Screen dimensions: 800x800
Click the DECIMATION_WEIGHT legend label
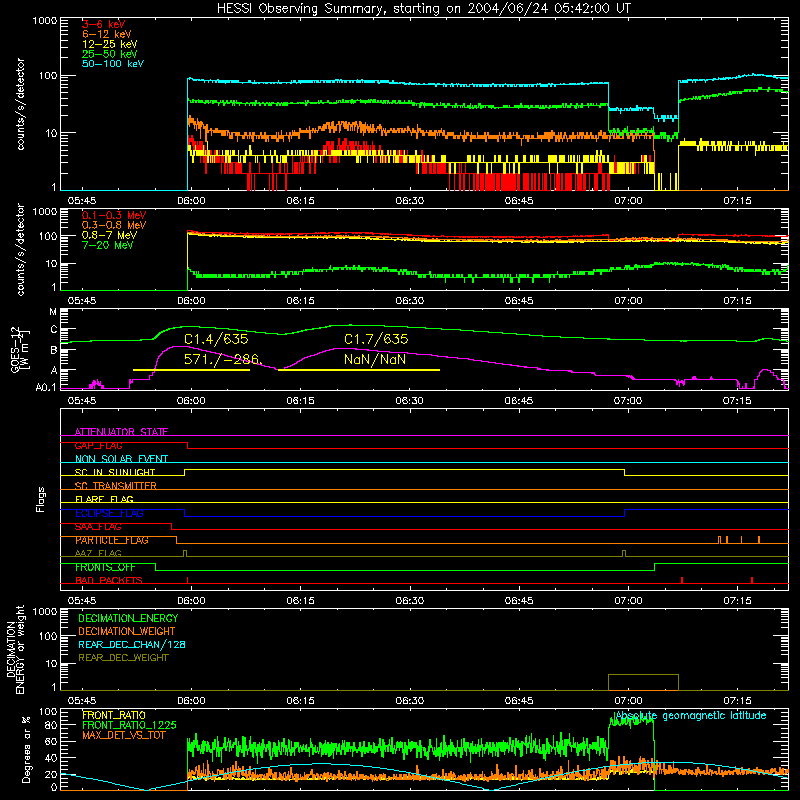pyautogui.click(x=127, y=631)
